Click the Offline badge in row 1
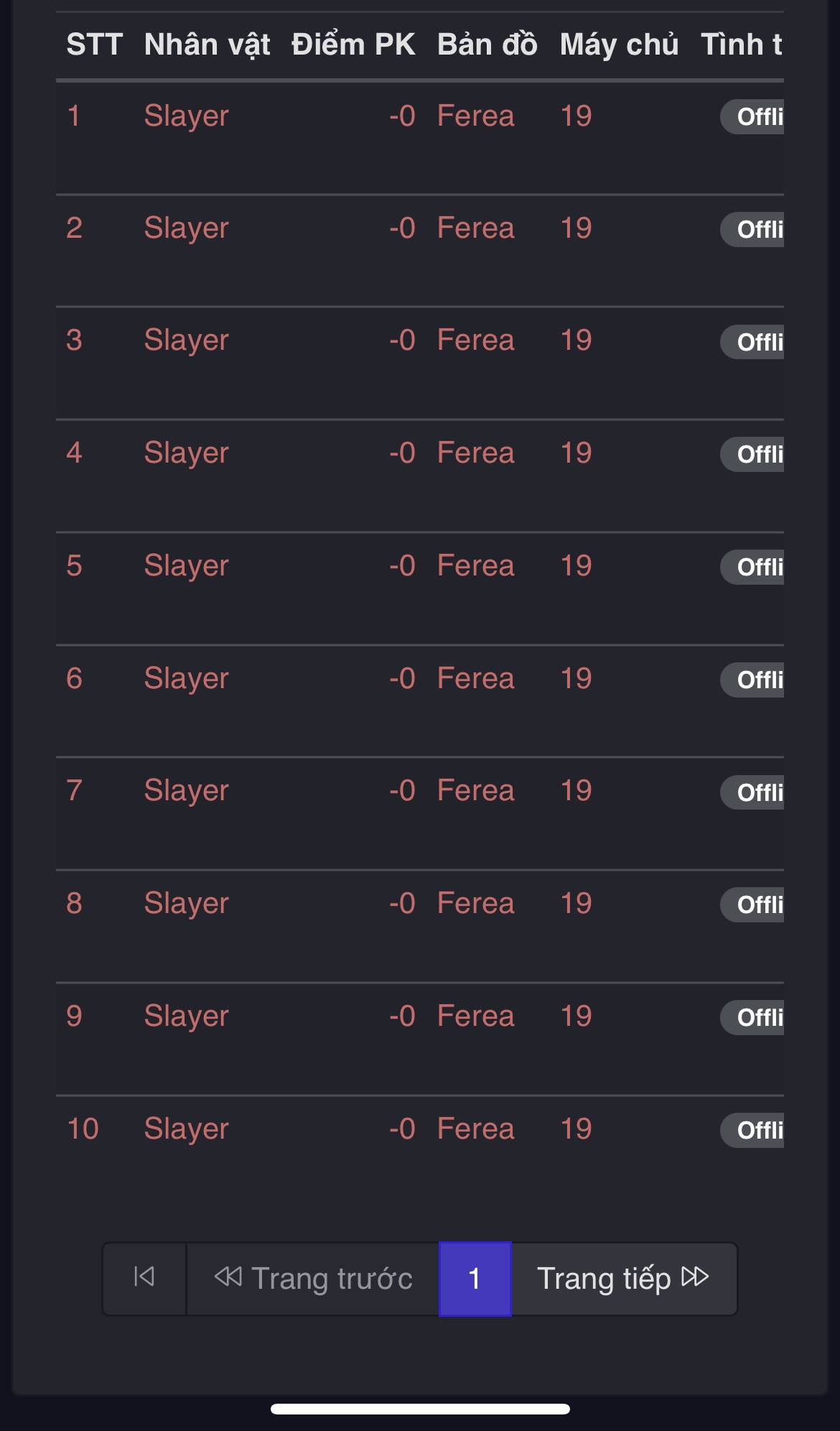 (754, 117)
